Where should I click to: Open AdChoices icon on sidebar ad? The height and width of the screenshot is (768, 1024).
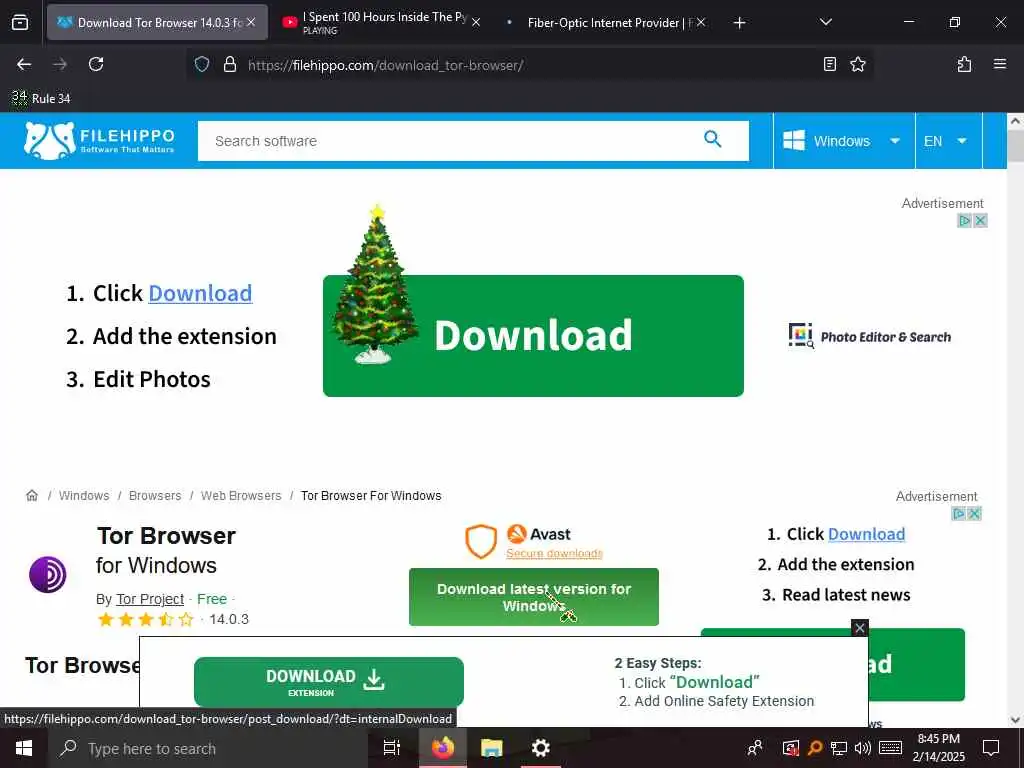pos(958,514)
